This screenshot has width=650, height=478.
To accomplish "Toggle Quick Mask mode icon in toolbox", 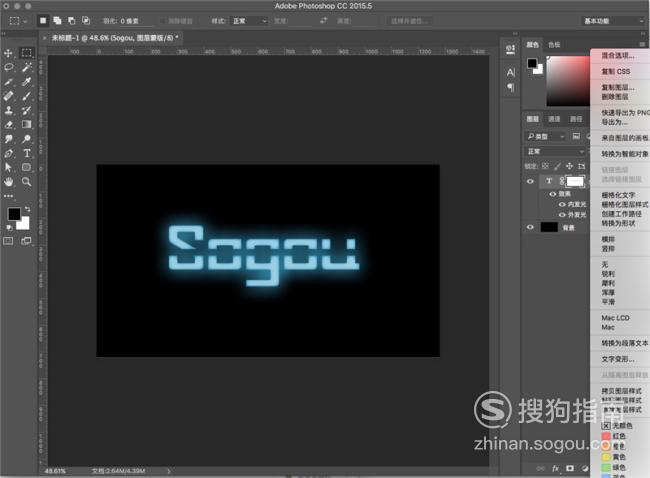I will [8, 241].
